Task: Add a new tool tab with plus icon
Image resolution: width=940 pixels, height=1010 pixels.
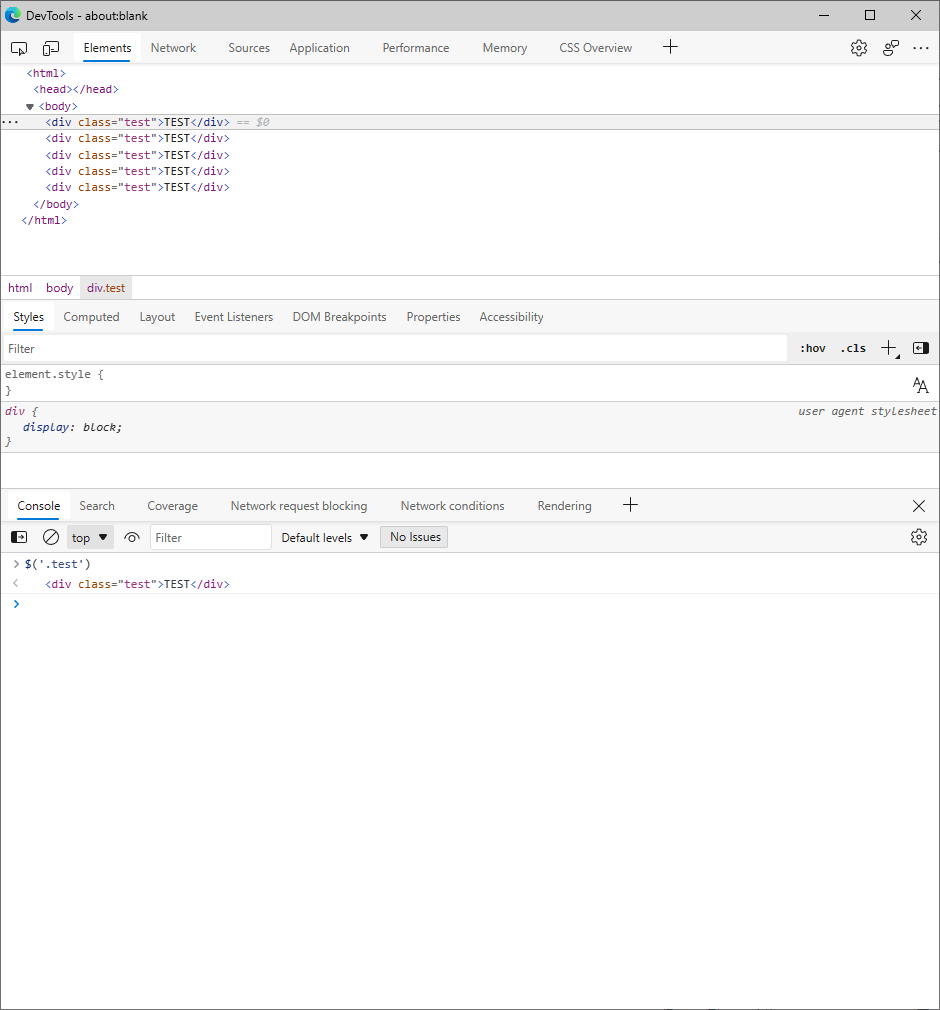Action: pos(670,47)
